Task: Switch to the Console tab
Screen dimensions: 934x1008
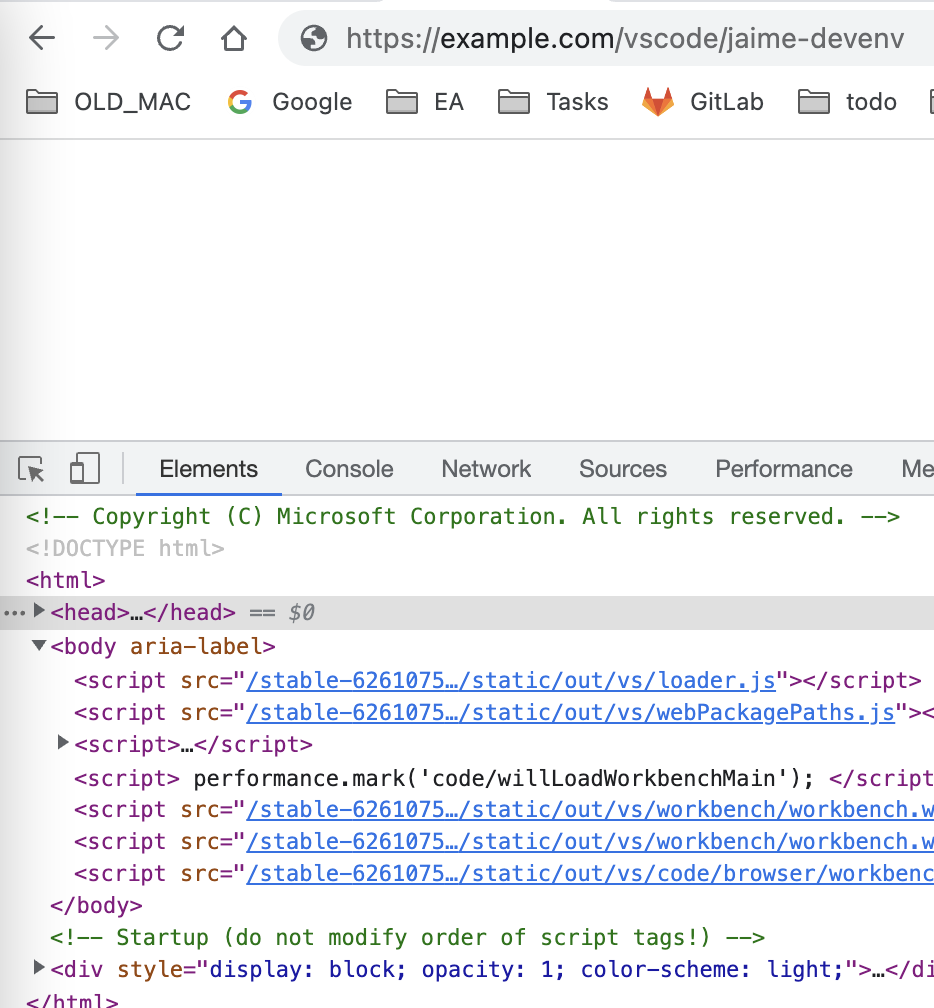Action: point(348,468)
